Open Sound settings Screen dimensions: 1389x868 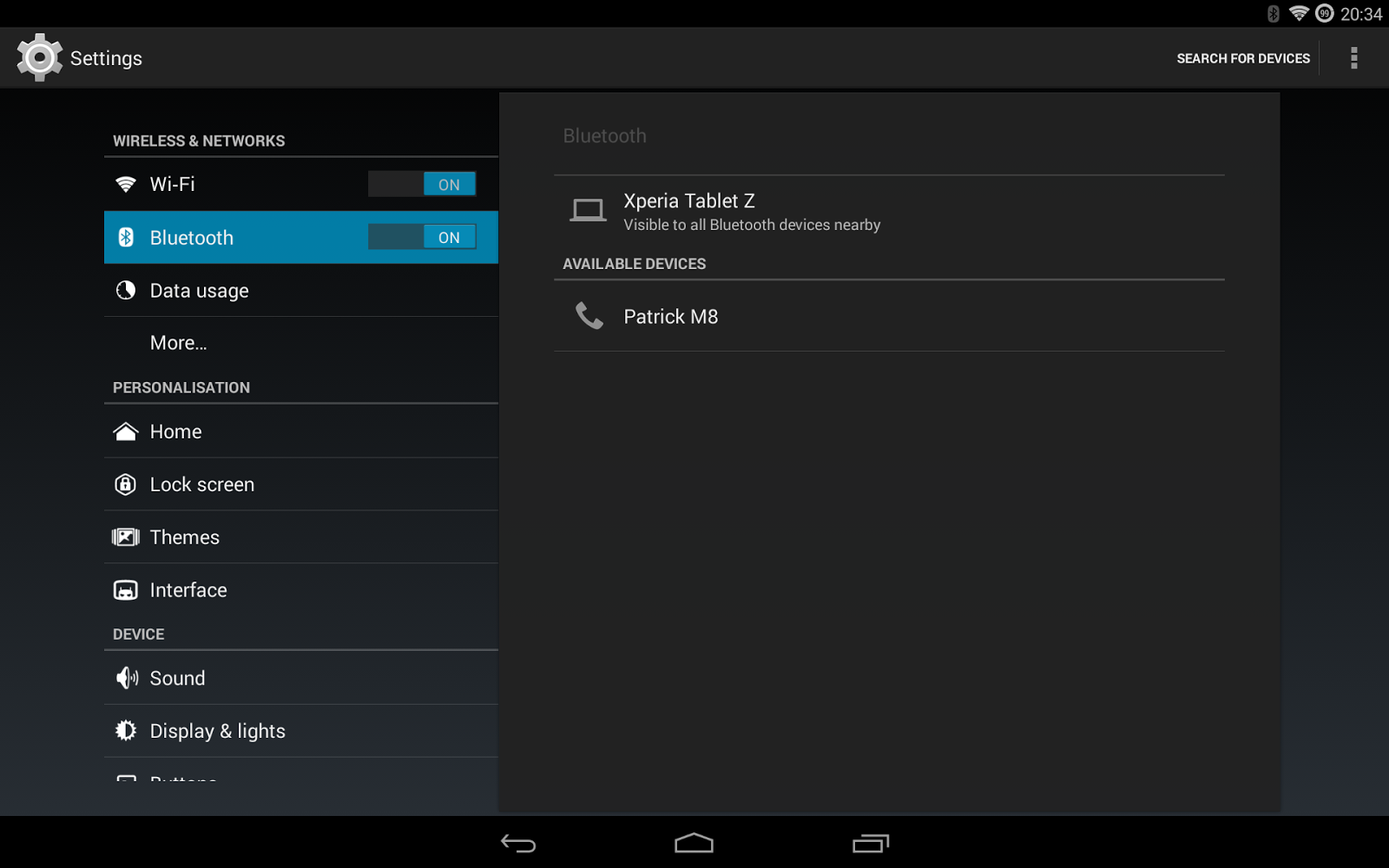pyautogui.click(x=301, y=678)
